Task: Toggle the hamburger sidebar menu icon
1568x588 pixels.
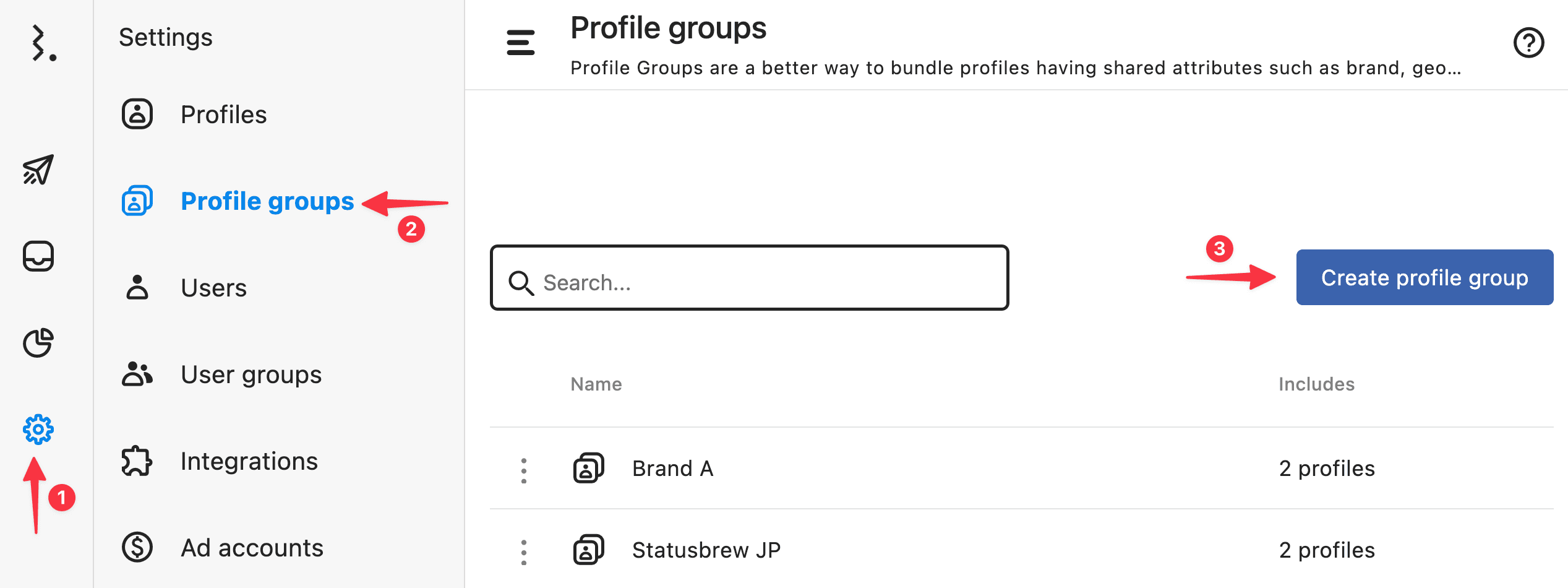Action: coord(520,43)
